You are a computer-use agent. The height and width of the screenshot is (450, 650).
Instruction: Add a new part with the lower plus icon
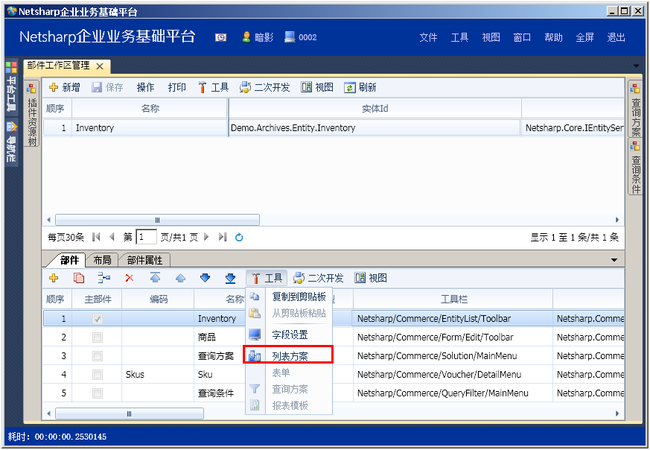coord(53,278)
